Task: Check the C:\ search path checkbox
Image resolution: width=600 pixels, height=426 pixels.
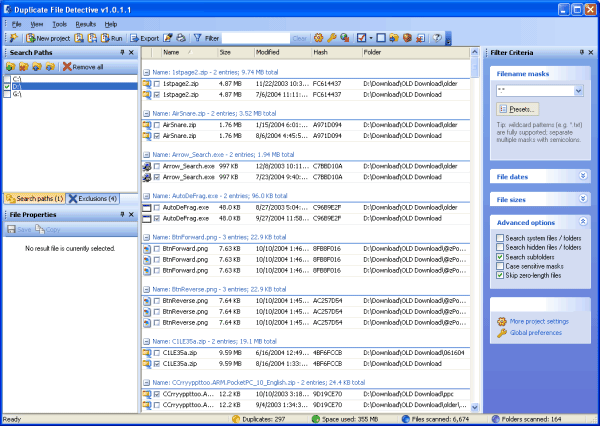Action: click(x=8, y=77)
